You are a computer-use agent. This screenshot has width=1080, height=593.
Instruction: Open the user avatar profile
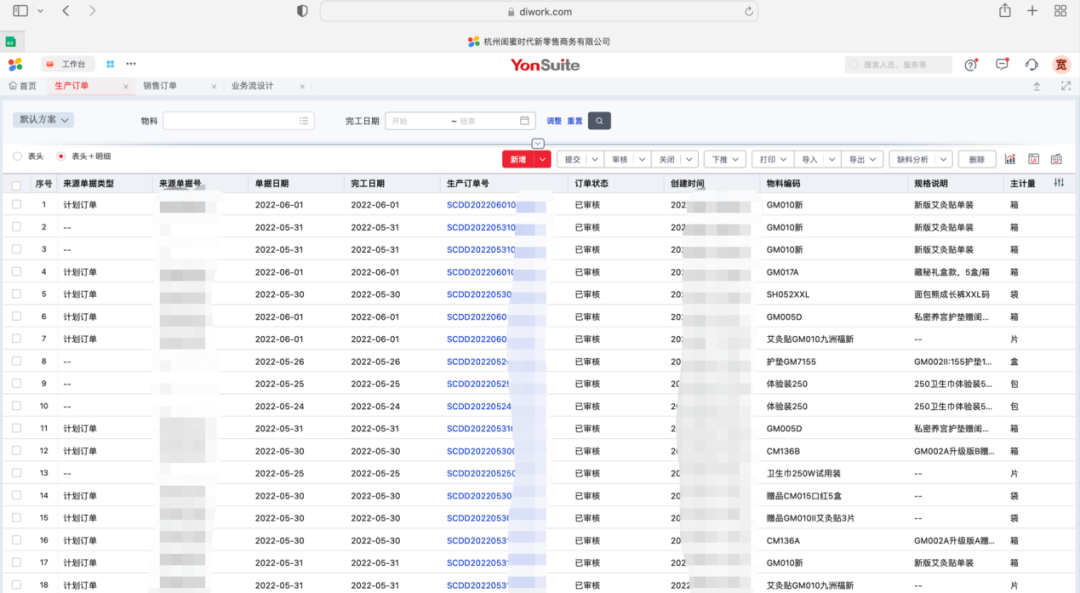click(x=1061, y=65)
